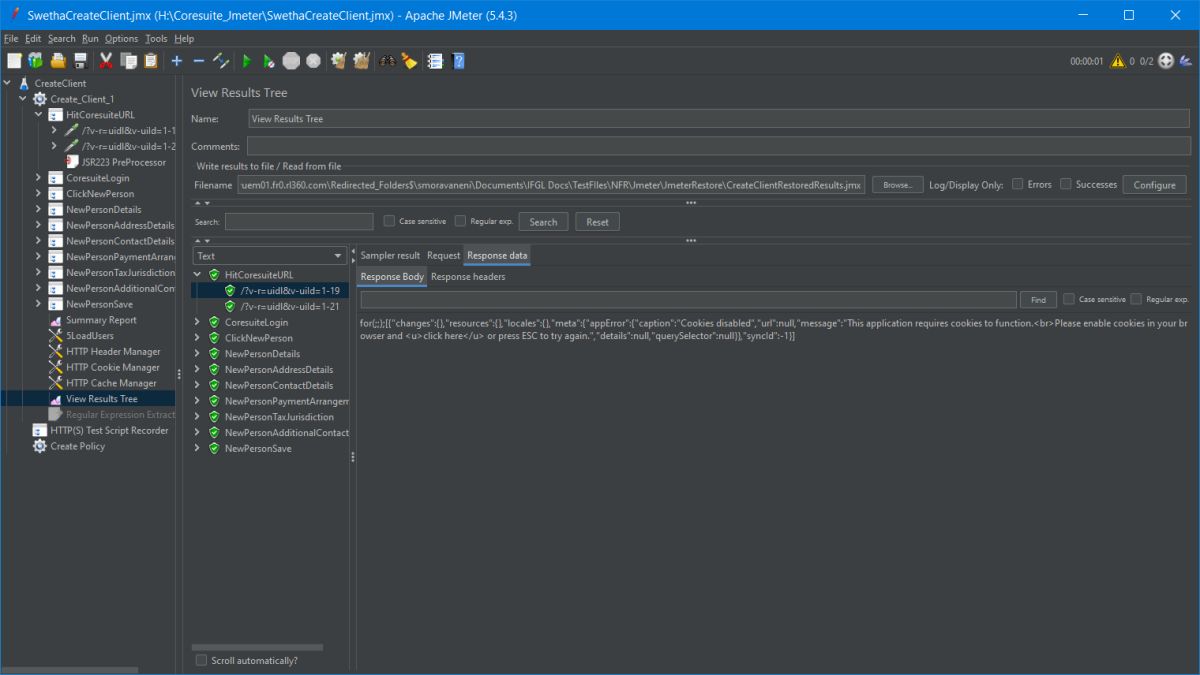Screen dimensions: 1200x675
Task: Expand CoresuiteLogin in test plan tree
Action: click(x=39, y=178)
